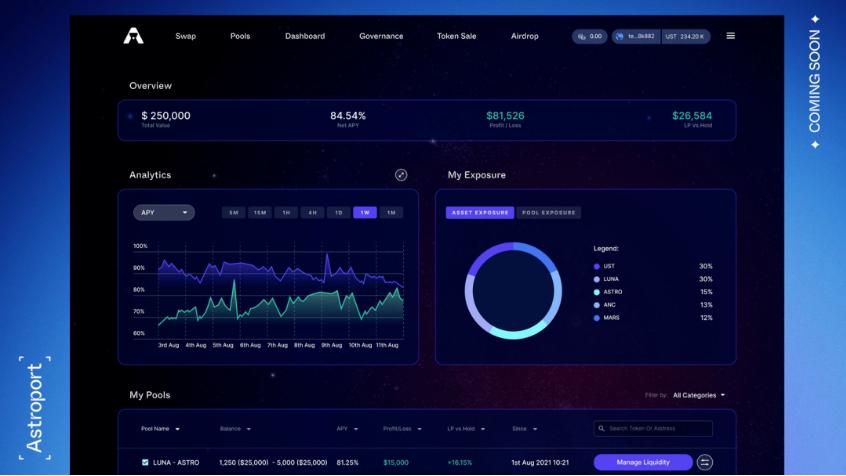Expand the Analytics chart to fullscreen
This screenshot has height=476, width=846.
click(401, 175)
